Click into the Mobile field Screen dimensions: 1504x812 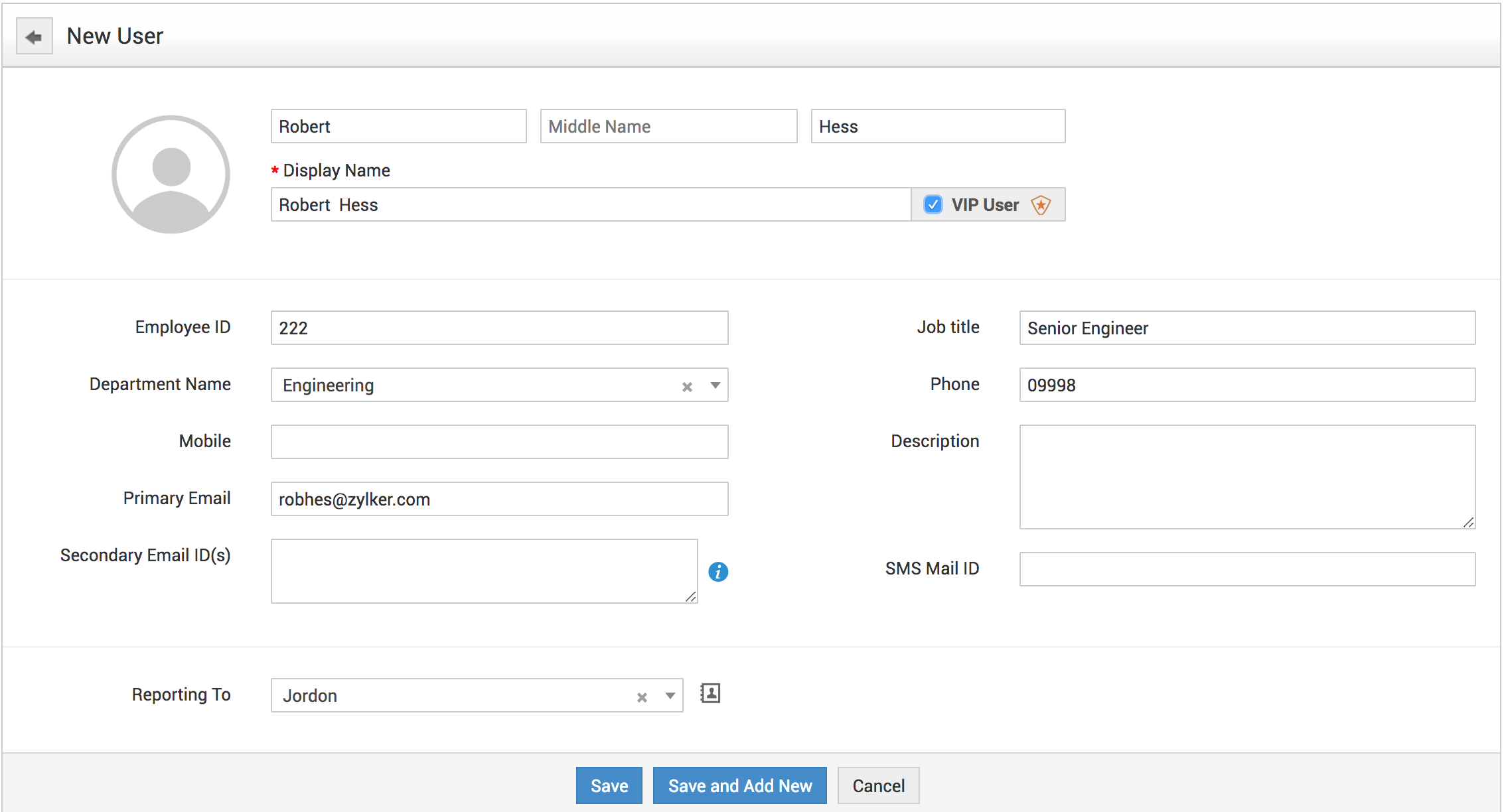[499, 442]
